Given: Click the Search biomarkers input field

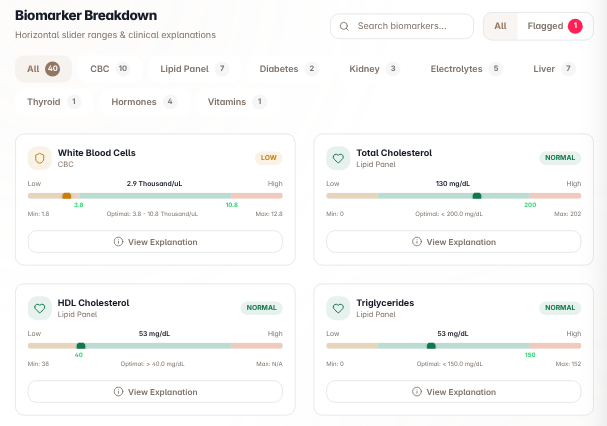Looking at the screenshot, I should [x=402, y=26].
